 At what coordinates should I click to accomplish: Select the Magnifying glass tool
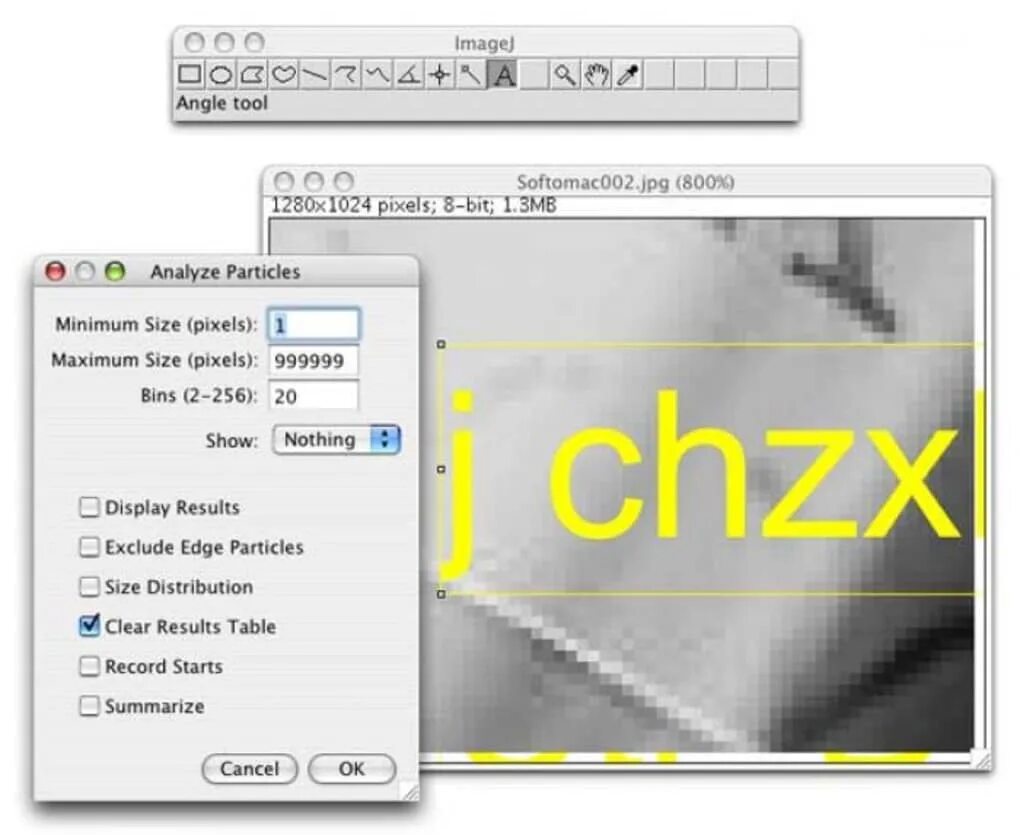[x=565, y=75]
